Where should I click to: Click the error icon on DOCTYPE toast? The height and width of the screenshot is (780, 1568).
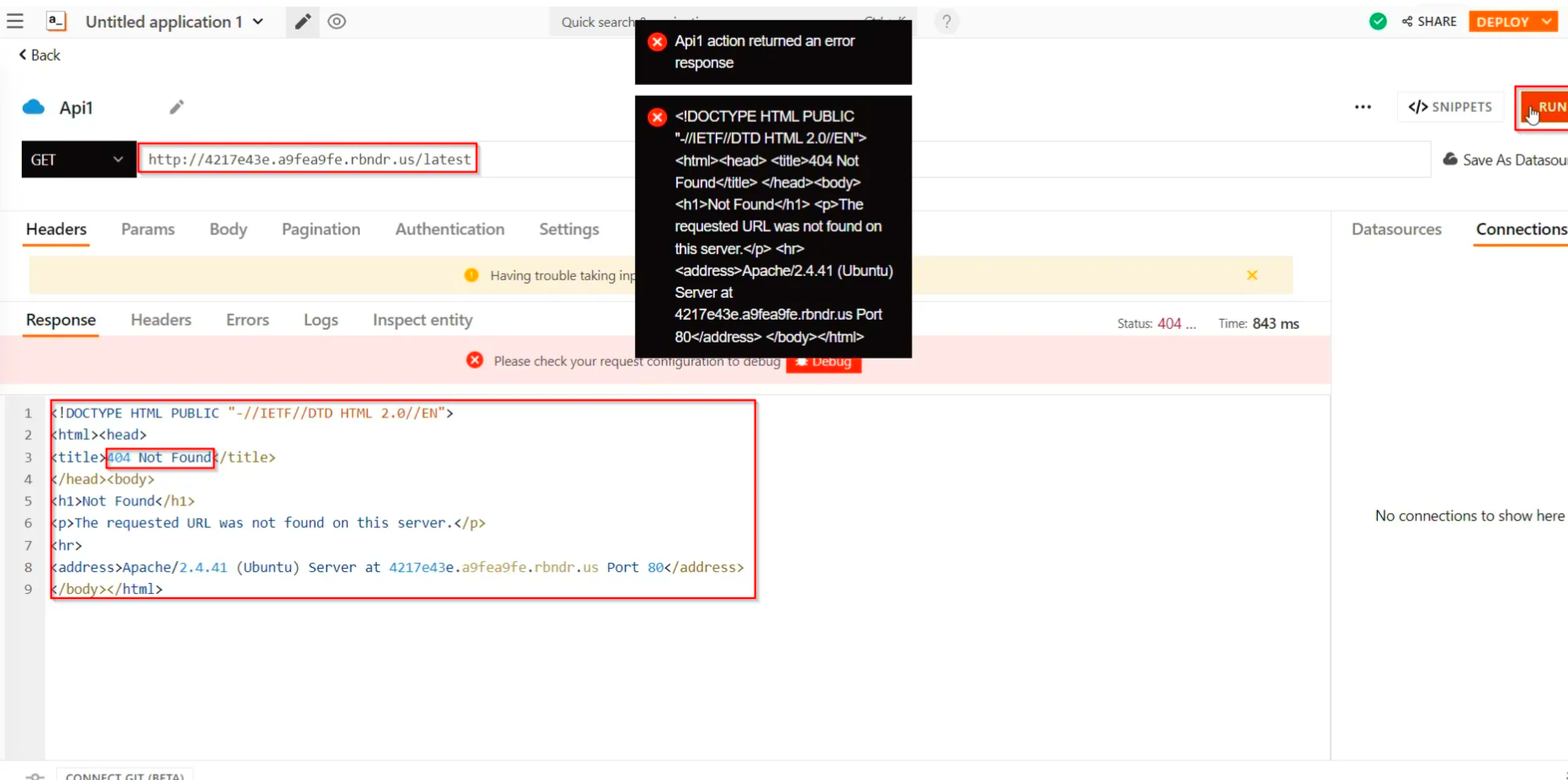[x=657, y=117]
